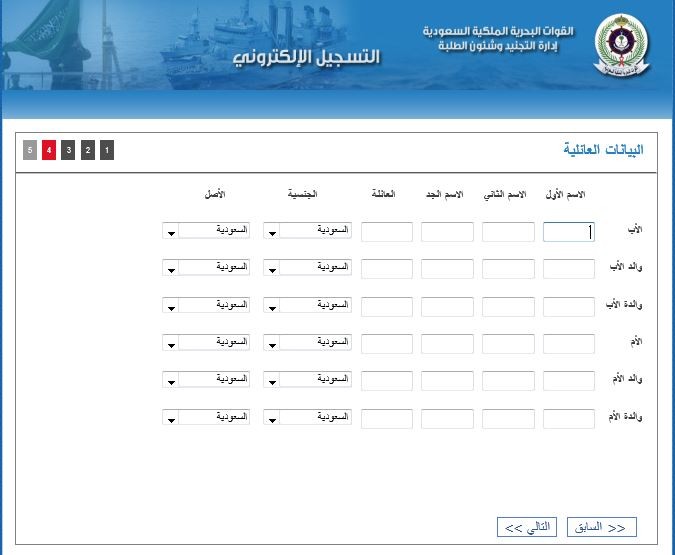Click the والدة الأب second name field
This screenshot has width=675, height=555.
point(508,307)
